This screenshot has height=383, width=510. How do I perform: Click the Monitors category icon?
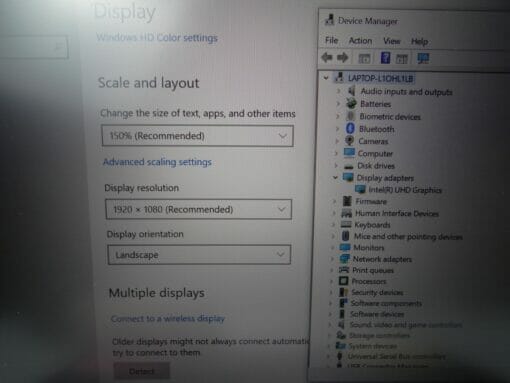[345, 247]
